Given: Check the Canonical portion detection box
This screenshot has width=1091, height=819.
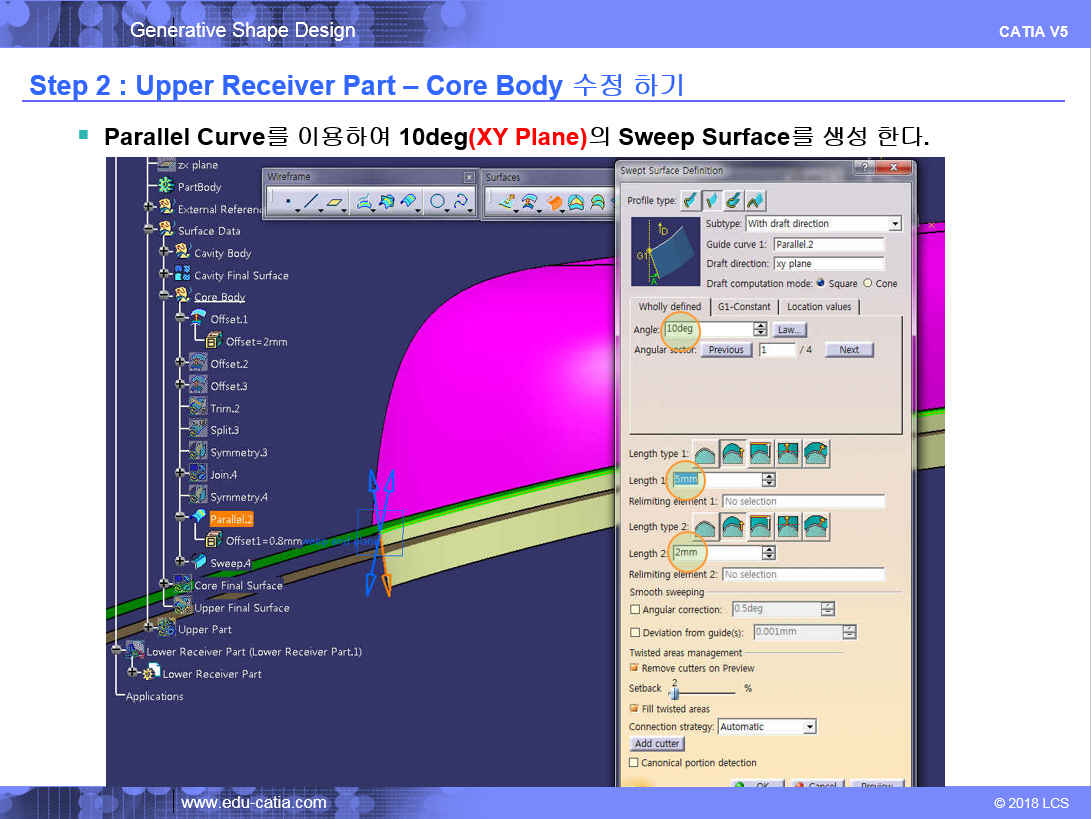Looking at the screenshot, I should (635, 763).
